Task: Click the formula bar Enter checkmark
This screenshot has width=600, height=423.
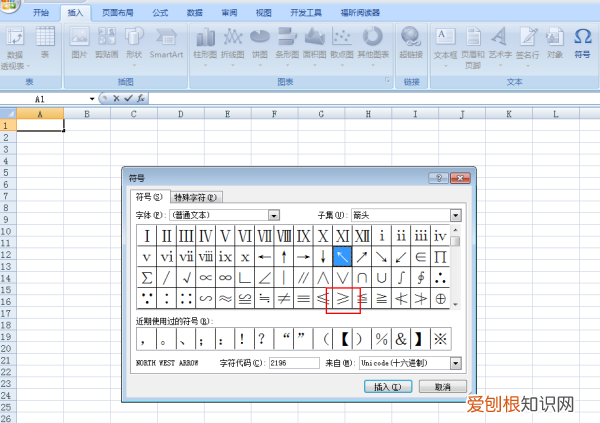Action: 128,98
